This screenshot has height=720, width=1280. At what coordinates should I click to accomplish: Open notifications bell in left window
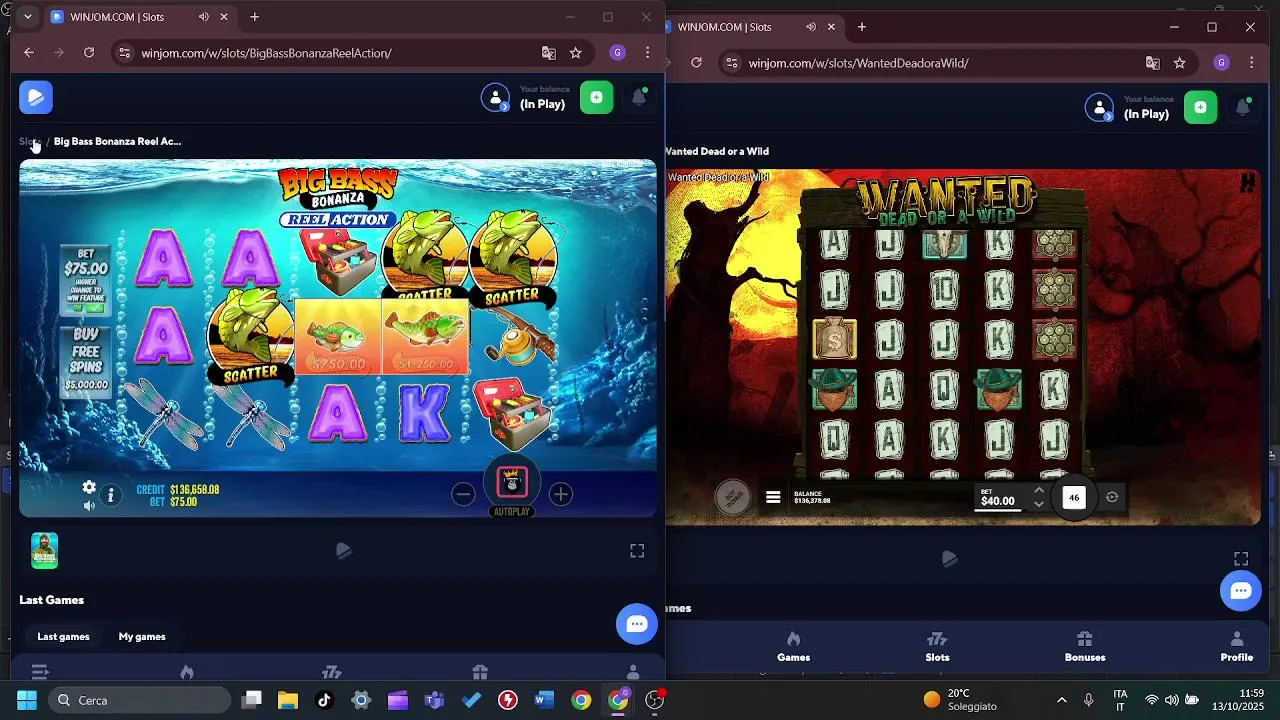tap(639, 97)
